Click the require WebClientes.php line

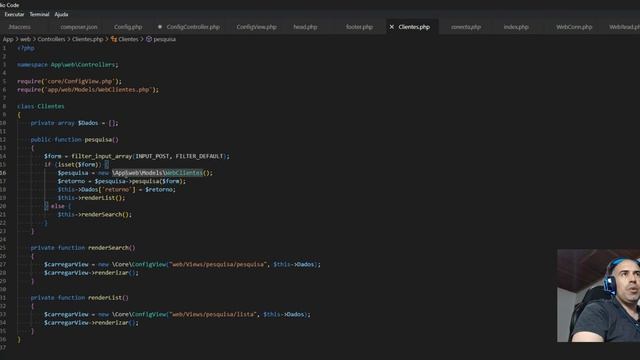pyautogui.click(x=88, y=89)
